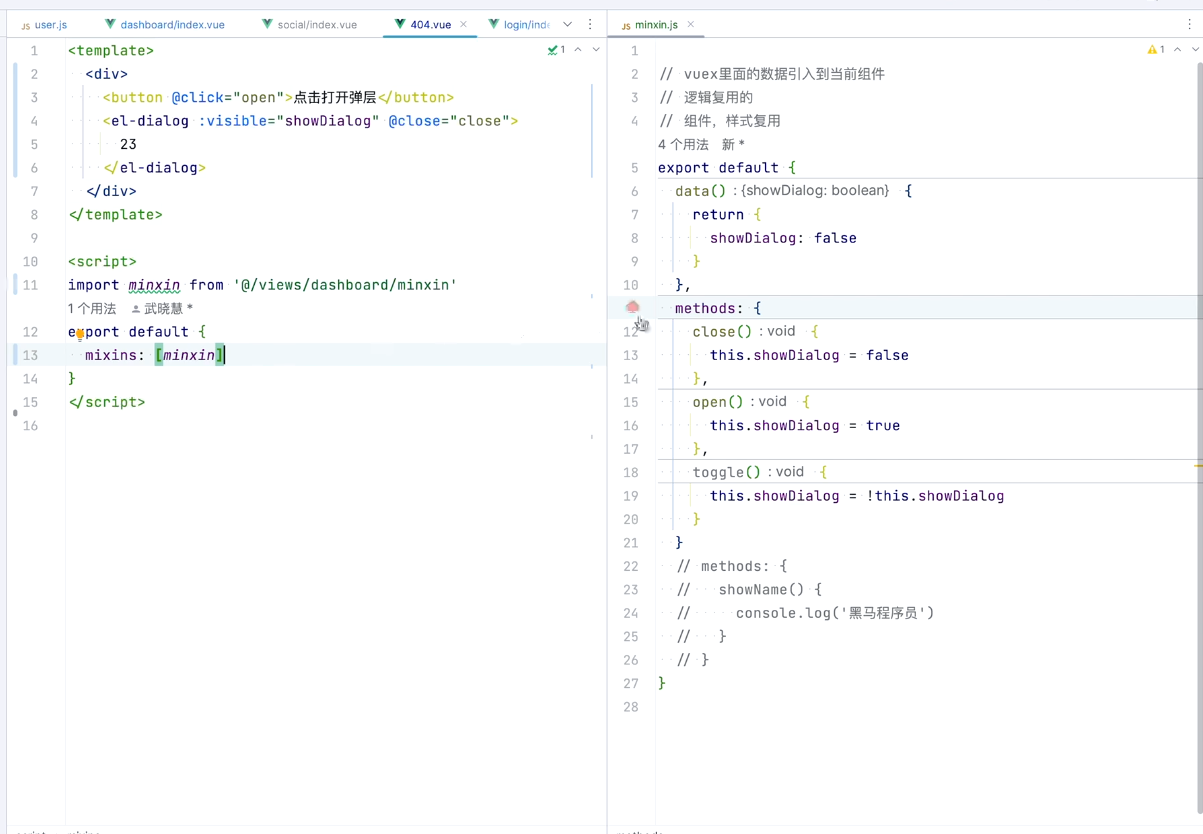The image size is (1203, 834).
Task: Toggle the breakpoint on methods line
Action: coord(632,307)
